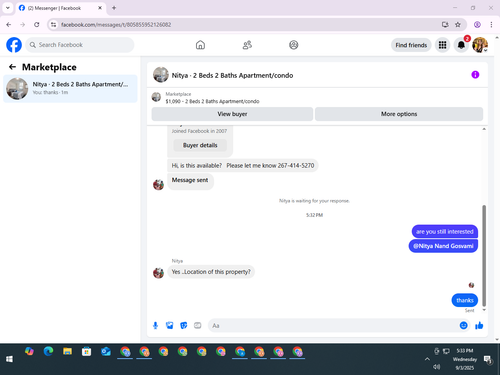500x375 pixels.
Task: Click browser forward arrow
Action: point(23,25)
